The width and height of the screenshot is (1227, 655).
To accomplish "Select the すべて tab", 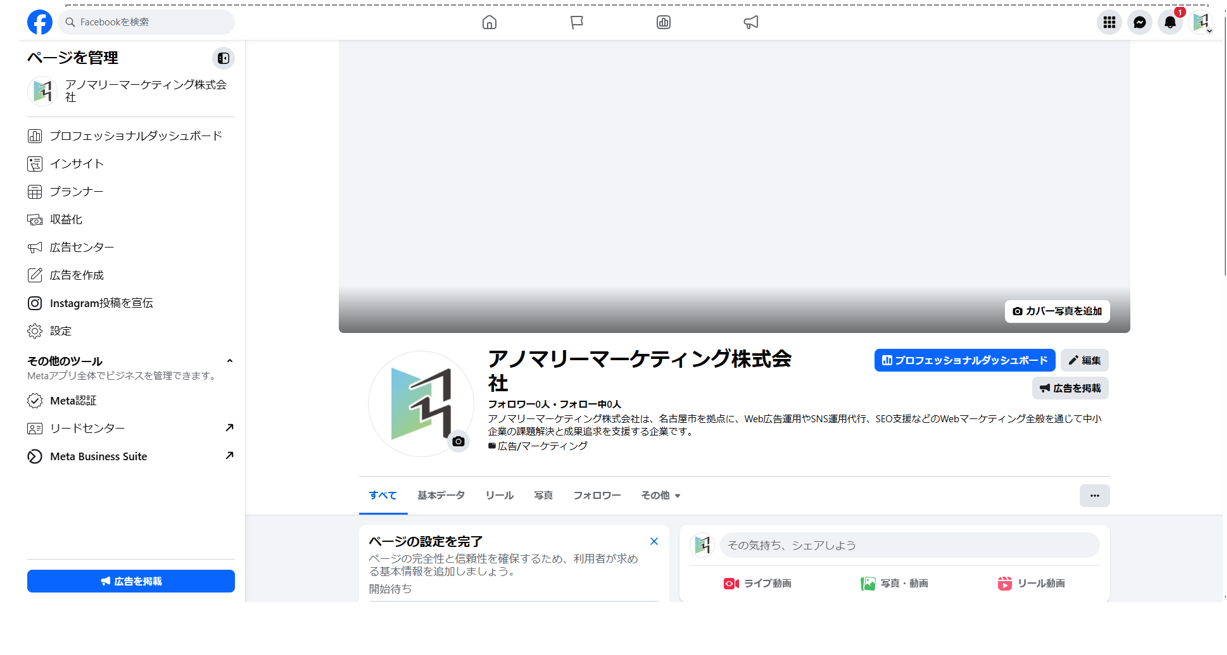I will [x=383, y=496].
